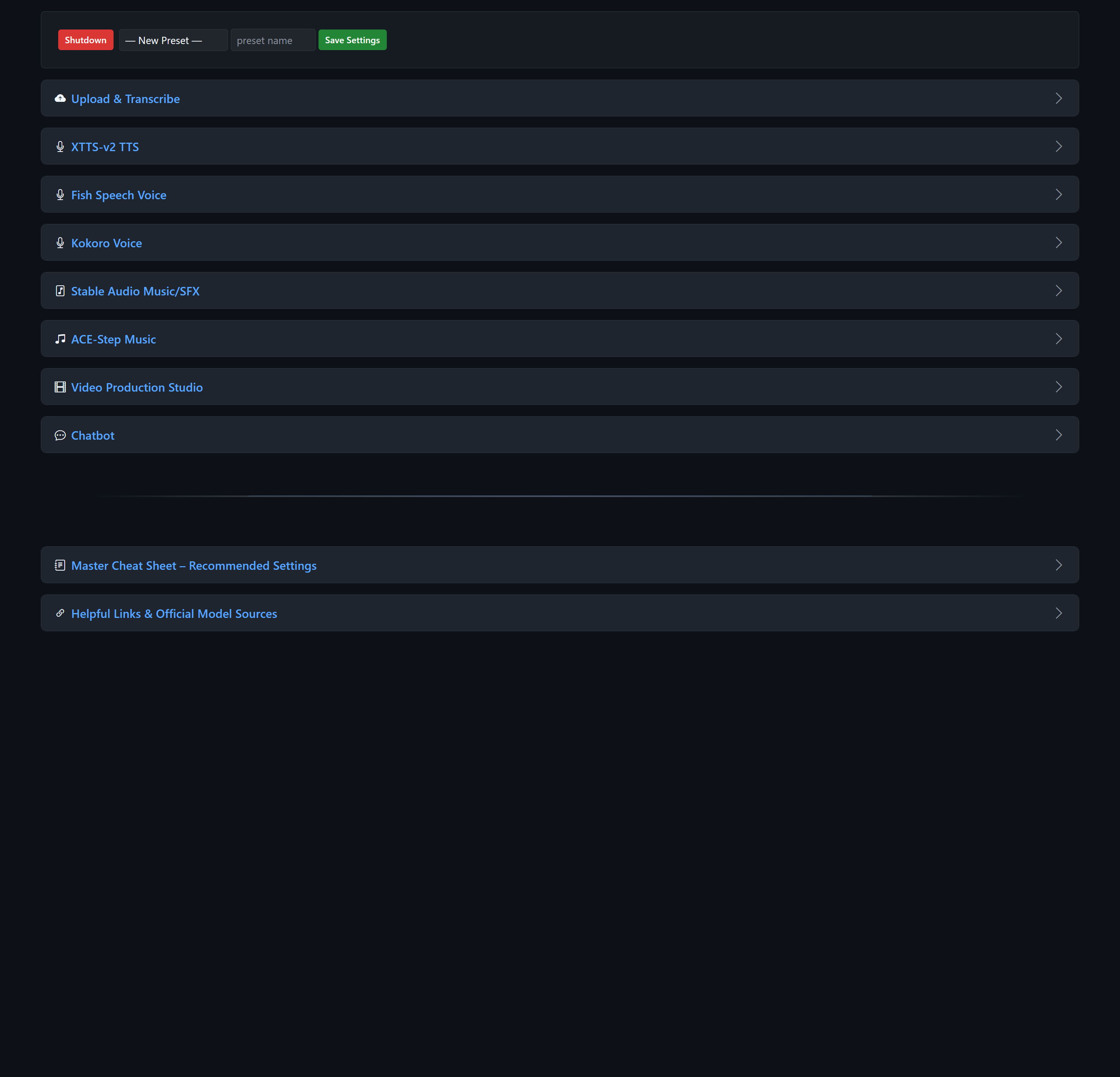Screen dimensions: 1120x1077
Task: Open the Fish Speech Voice title
Action: (x=119, y=195)
